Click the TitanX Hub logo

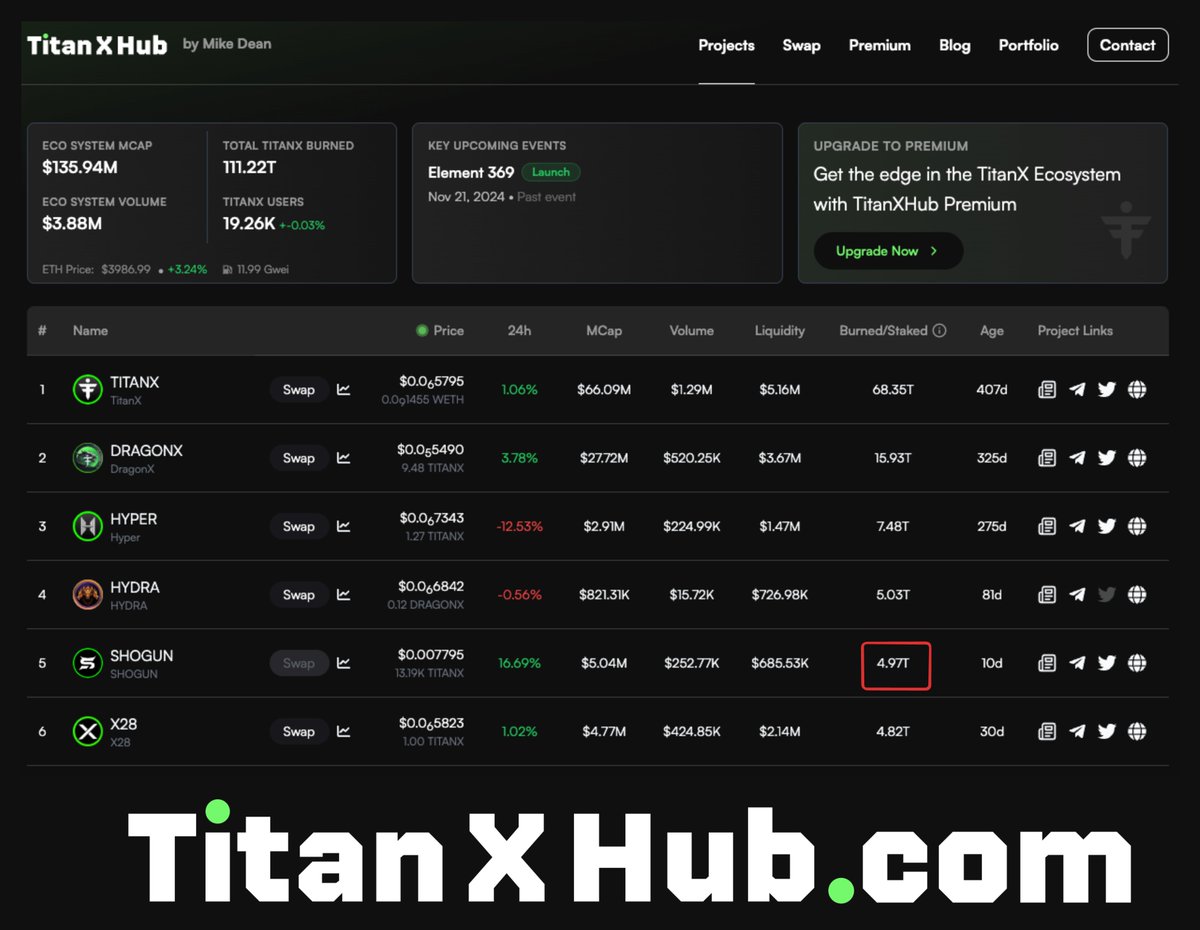click(x=97, y=45)
